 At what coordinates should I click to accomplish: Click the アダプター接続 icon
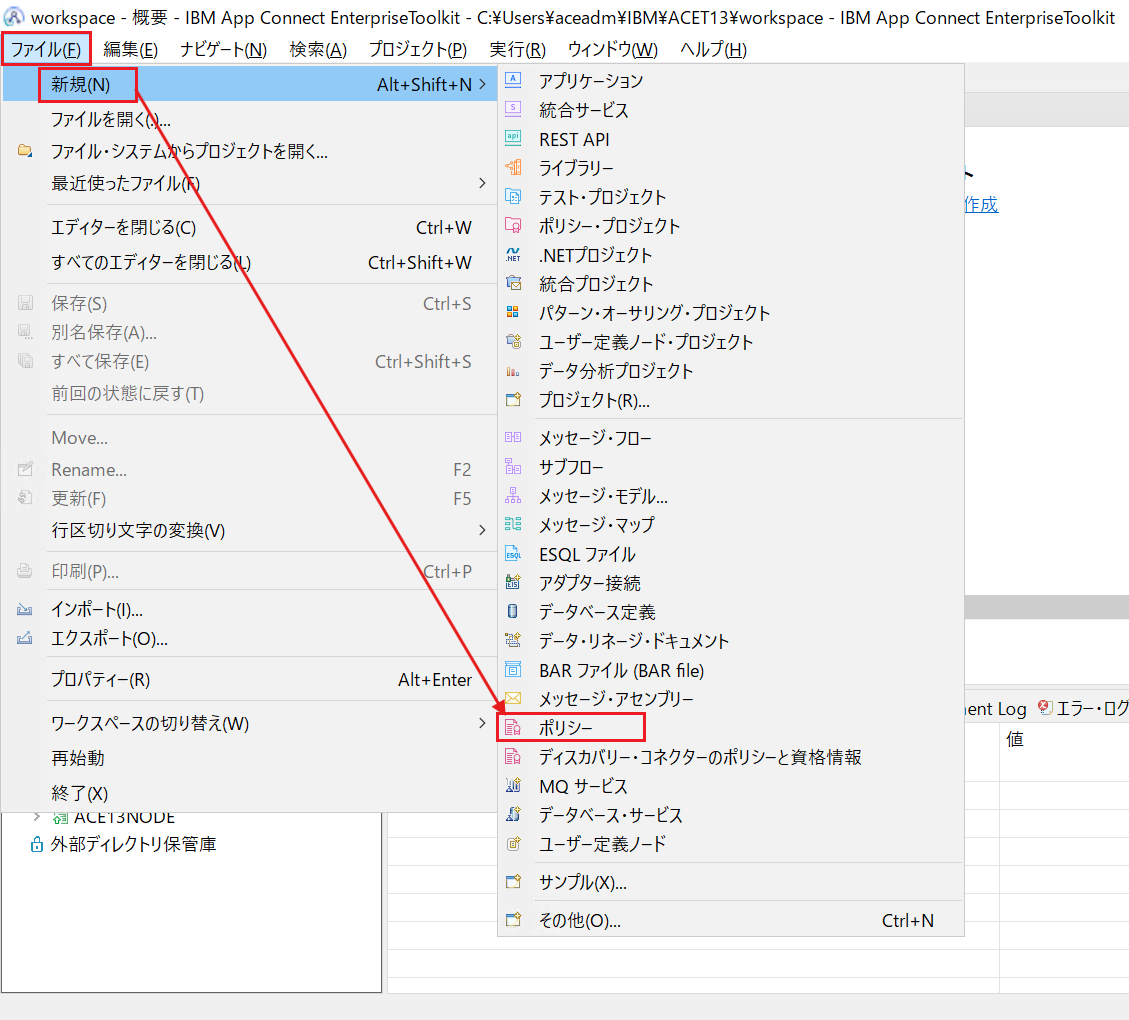513,582
